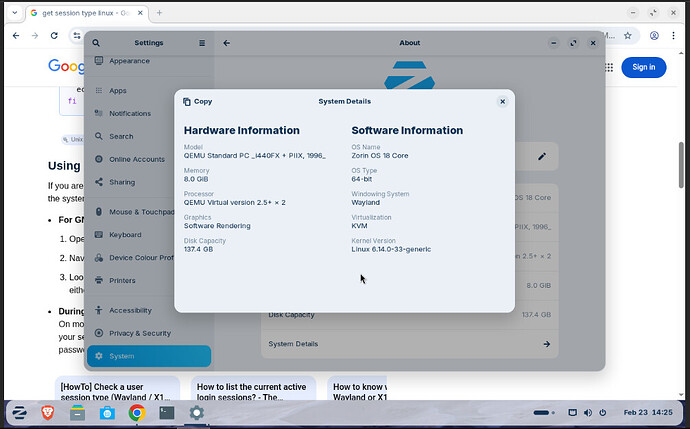The width and height of the screenshot is (690, 429).
Task: Open the Files manager from taskbar
Action: point(77,412)
